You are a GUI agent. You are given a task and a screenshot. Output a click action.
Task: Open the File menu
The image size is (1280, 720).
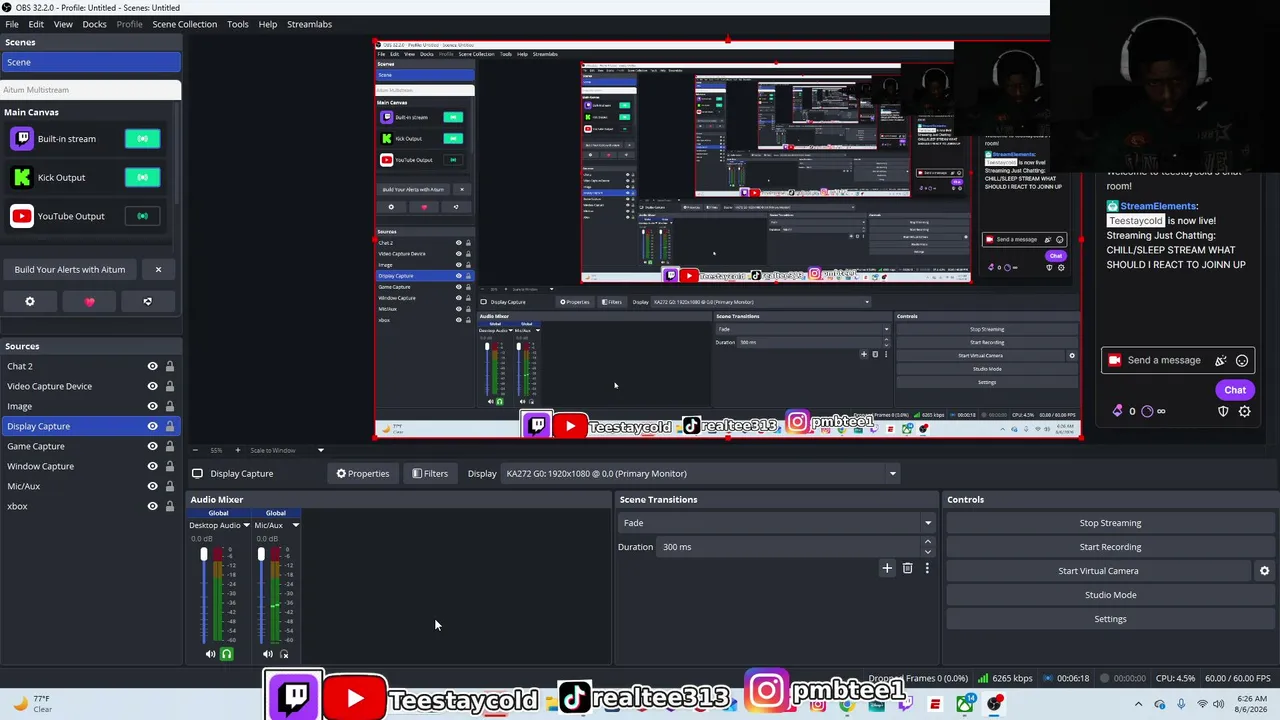(x=12, y=24)
